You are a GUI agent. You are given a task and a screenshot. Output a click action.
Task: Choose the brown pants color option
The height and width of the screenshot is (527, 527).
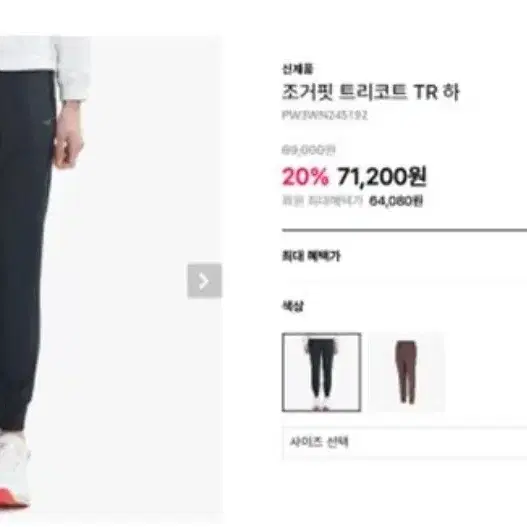point(406,372)
